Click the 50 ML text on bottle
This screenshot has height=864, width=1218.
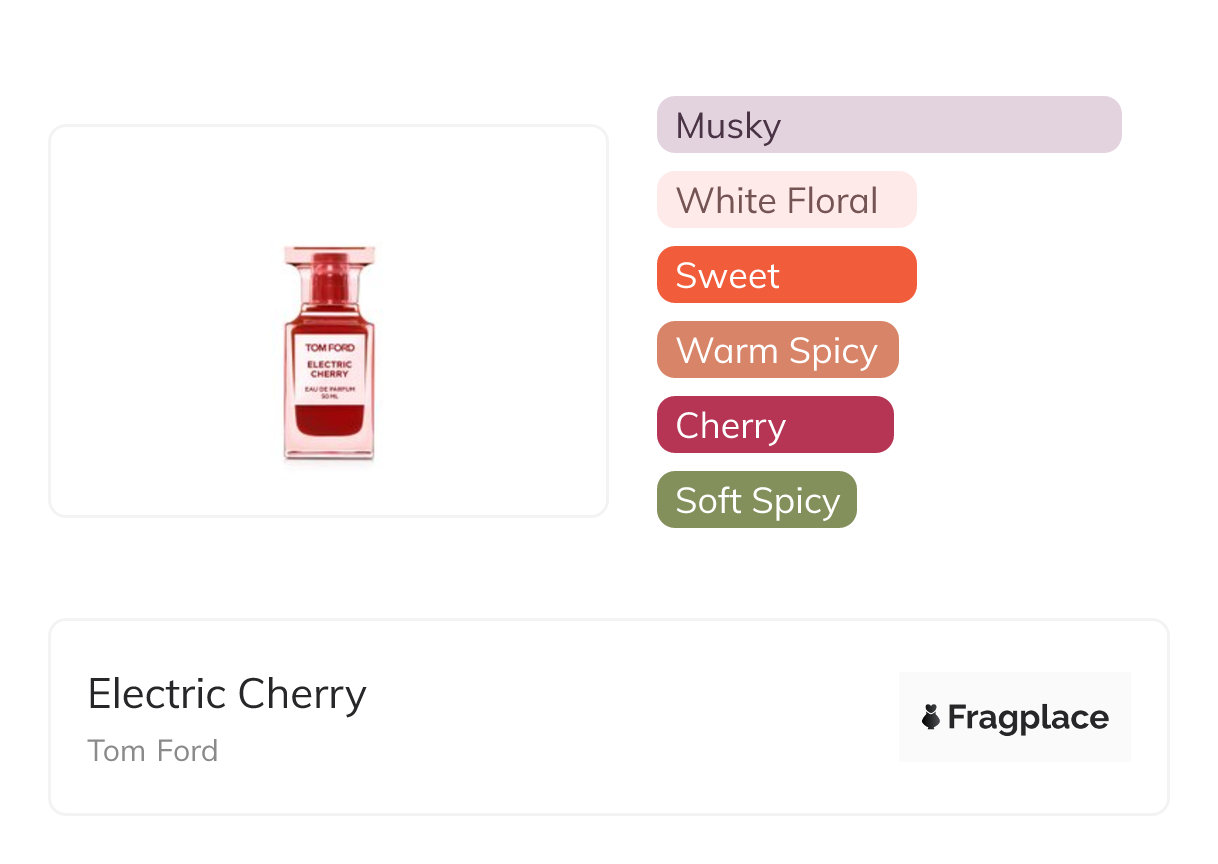[329, 397]
